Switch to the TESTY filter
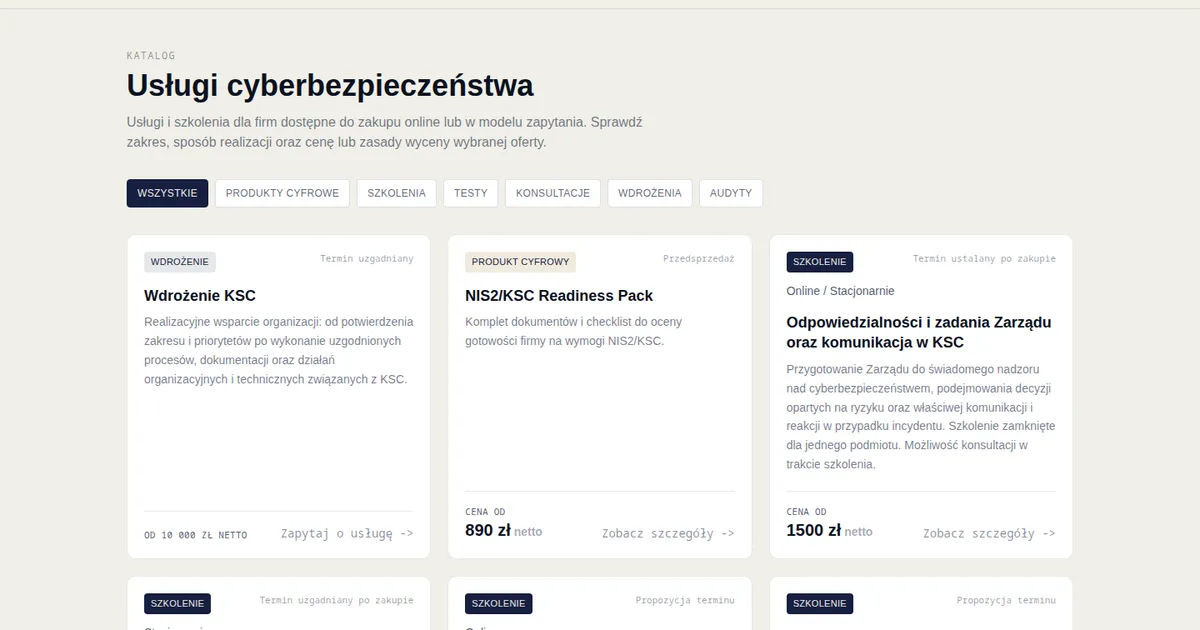 pos(471,193)
